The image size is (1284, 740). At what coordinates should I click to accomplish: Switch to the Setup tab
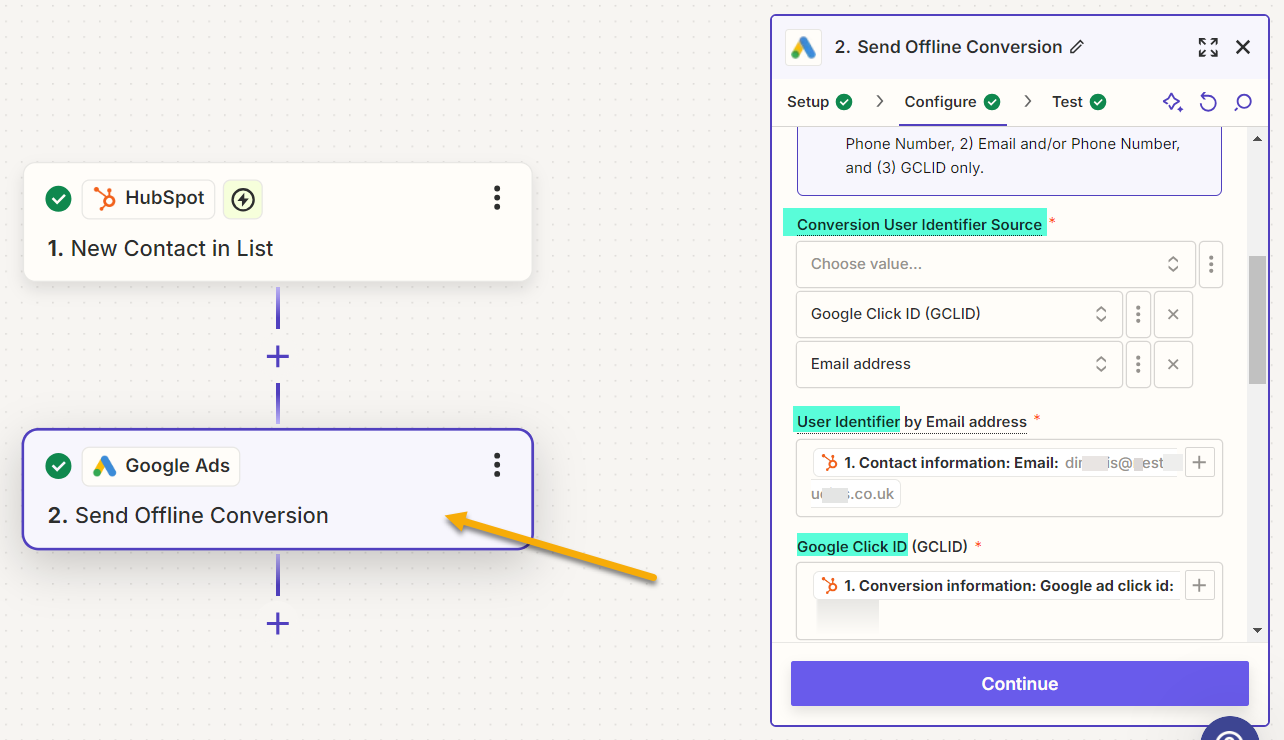(x=820, y=102)
